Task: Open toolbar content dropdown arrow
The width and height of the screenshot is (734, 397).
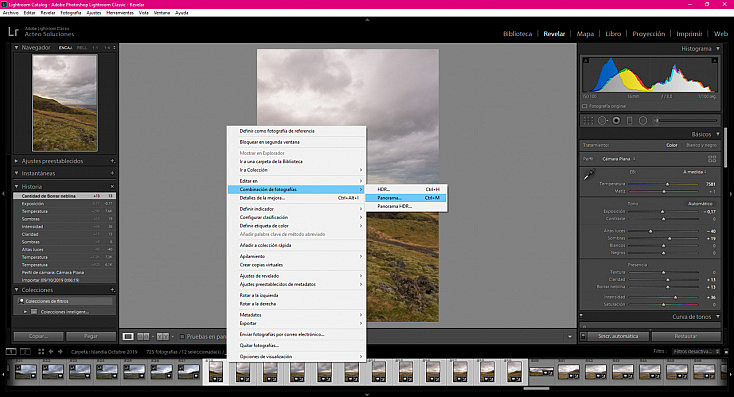Action: (570, 336)
